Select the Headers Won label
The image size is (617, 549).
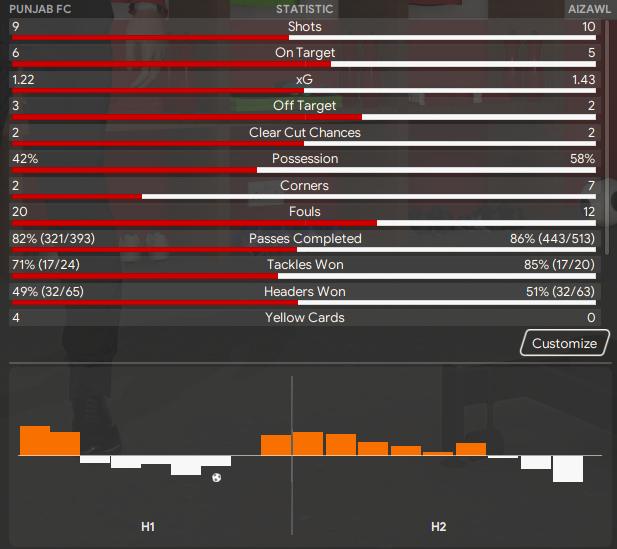click(305, 292)
